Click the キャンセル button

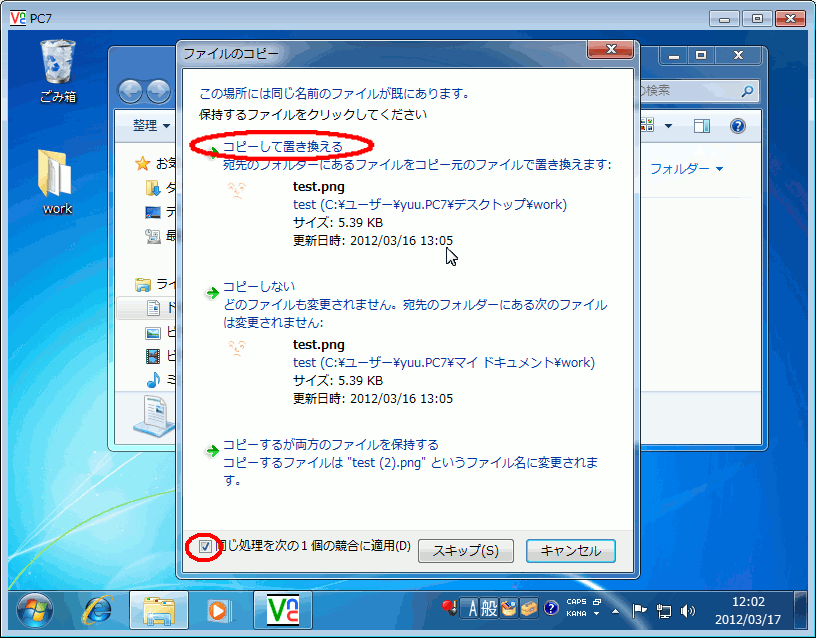(x=570, y=551)
